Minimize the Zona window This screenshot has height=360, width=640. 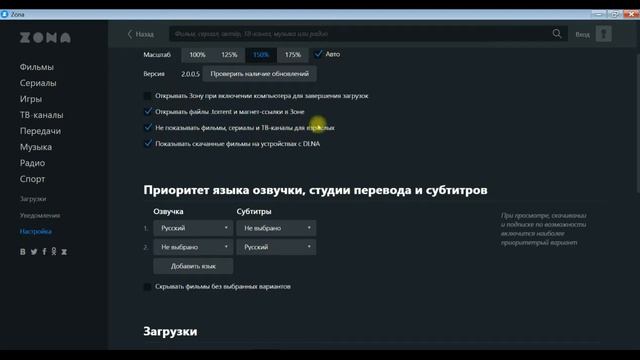(598, 14)
